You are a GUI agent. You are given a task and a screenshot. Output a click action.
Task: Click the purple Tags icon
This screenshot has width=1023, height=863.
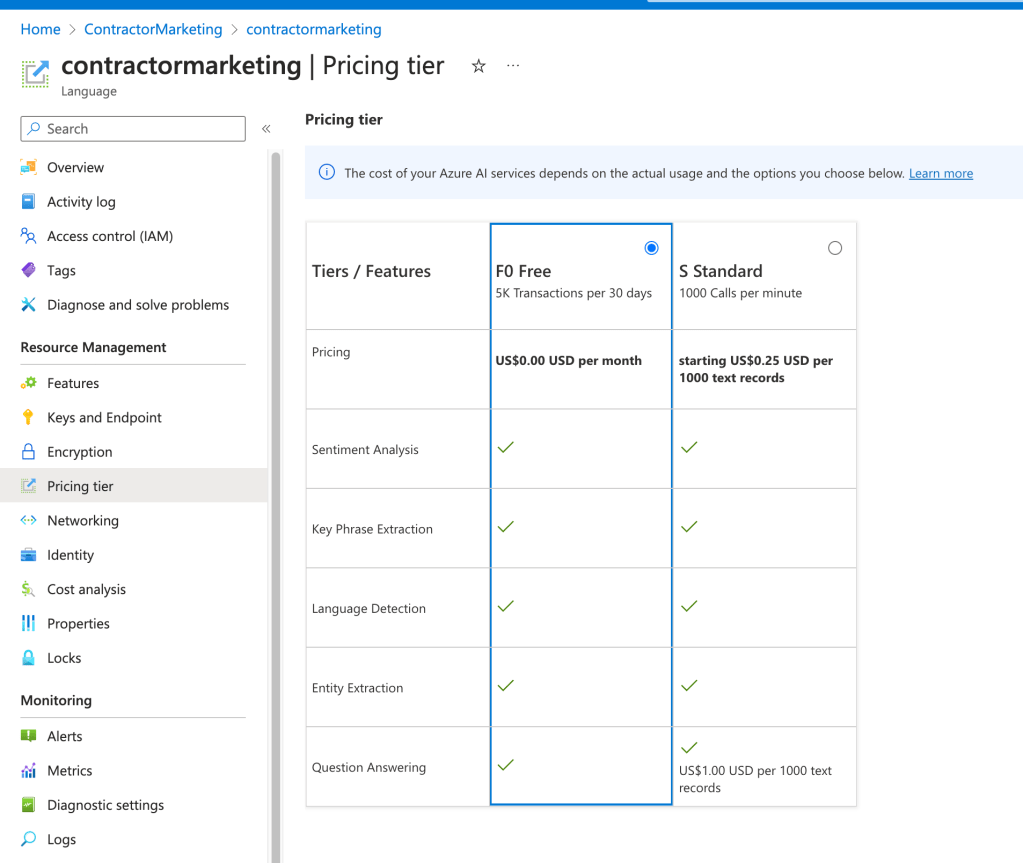click(28, 270)
